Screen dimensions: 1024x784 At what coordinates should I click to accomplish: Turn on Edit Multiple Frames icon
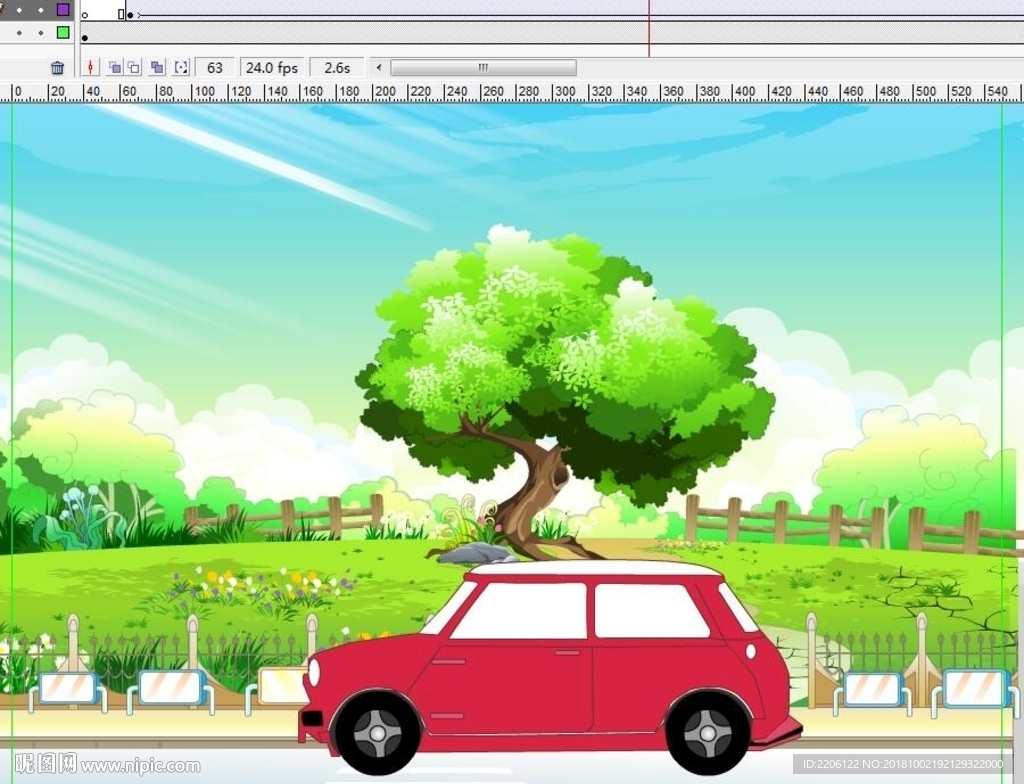(157, 68)
